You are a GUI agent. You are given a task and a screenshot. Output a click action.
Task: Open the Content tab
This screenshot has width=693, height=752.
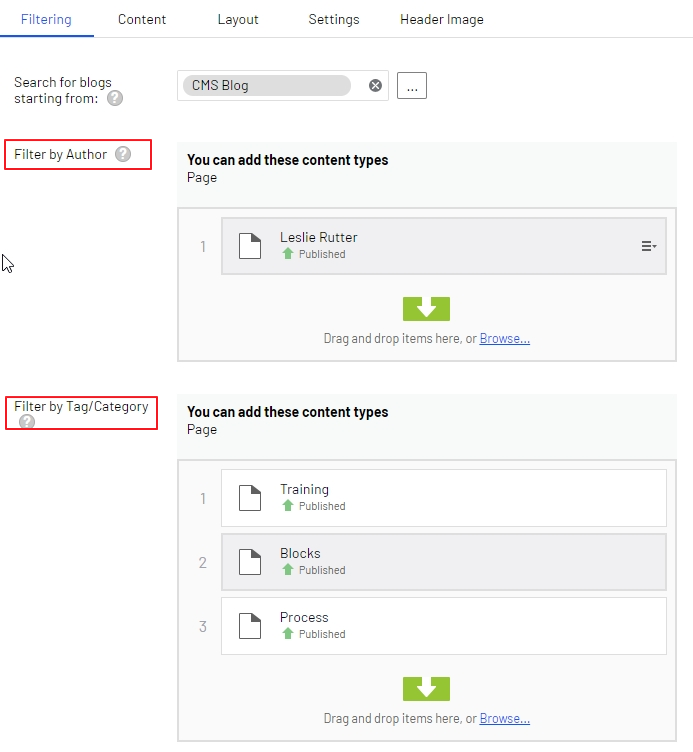click(142, 19)
